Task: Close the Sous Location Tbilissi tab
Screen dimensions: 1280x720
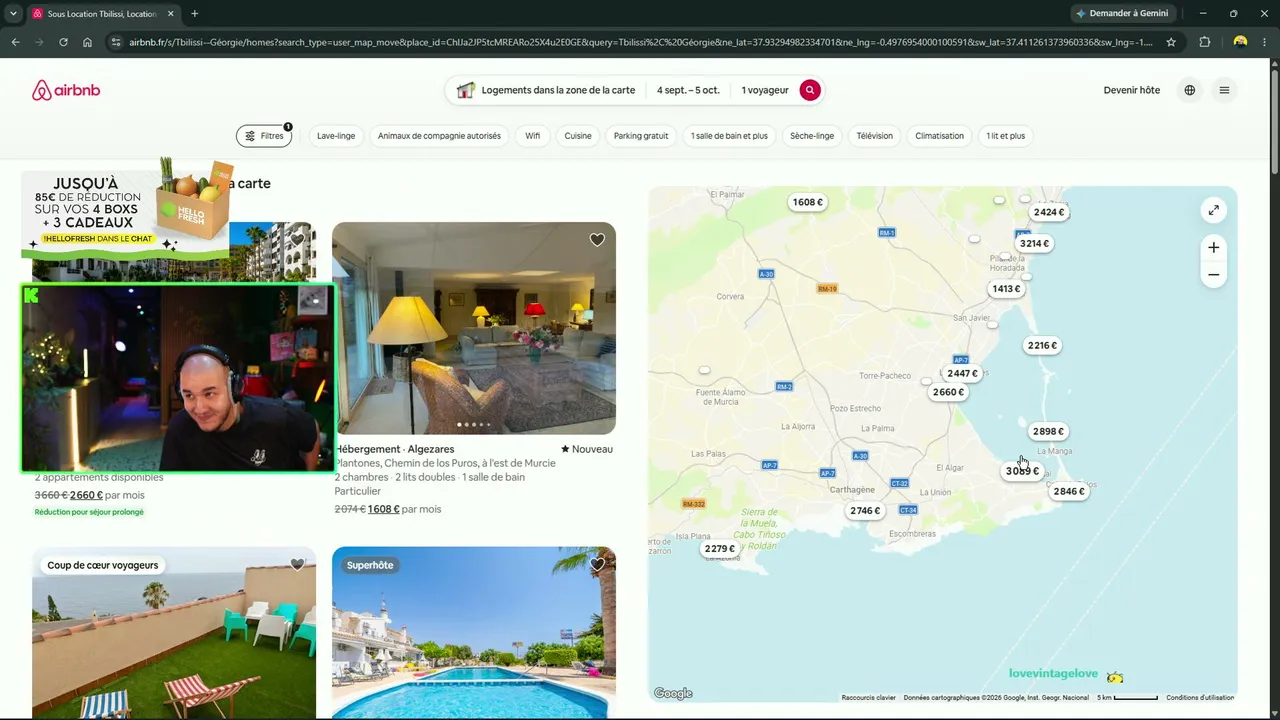Action: coord(170,14)
